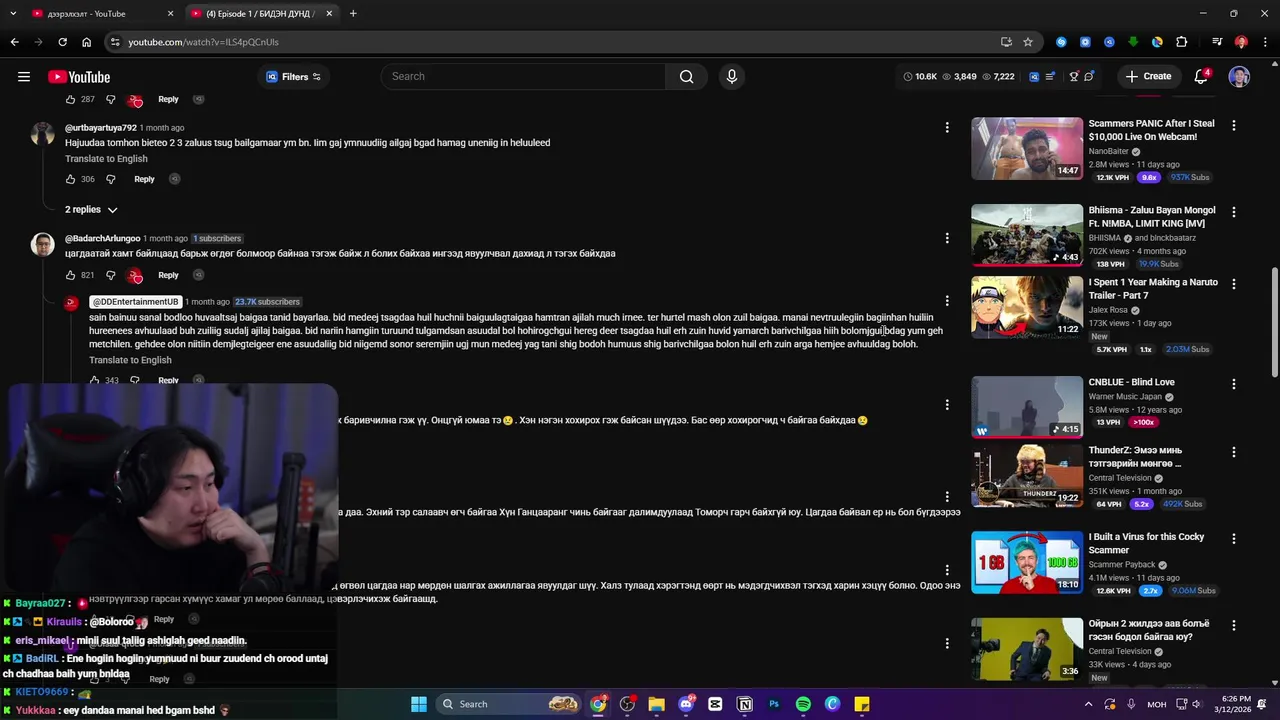The width and height of the screenshot is (1280, 720).
Task: Show hidden system tray icons
Action: click(1088, 704)
